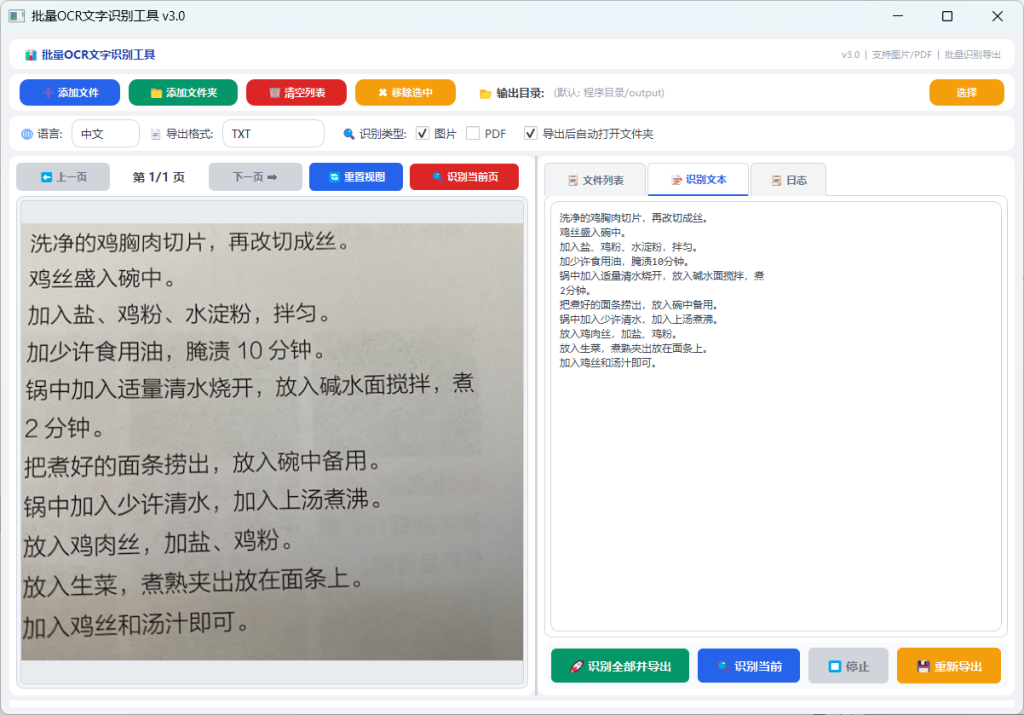Viewport: 1024px width, 715px height.
Task: Click the 重置视图 refresh button
Action: [356, 177]
